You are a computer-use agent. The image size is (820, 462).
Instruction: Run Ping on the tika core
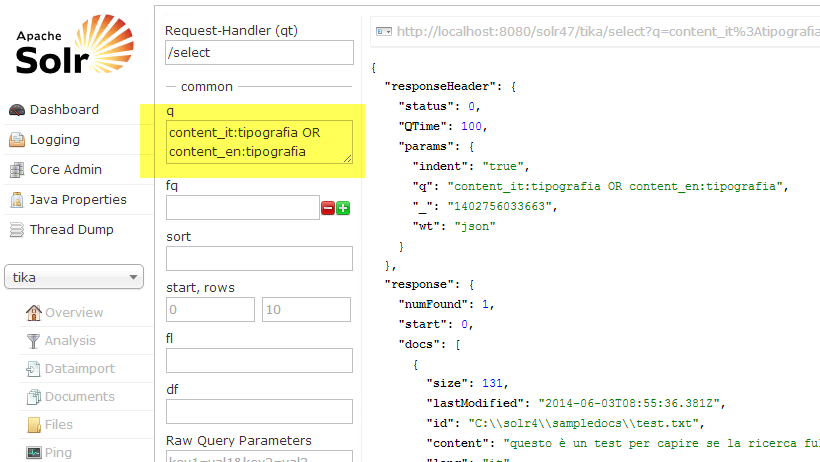(x=58, y=453)
